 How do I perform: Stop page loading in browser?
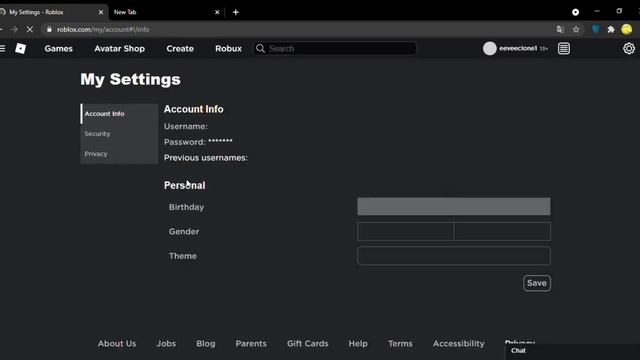pos(30,29)
